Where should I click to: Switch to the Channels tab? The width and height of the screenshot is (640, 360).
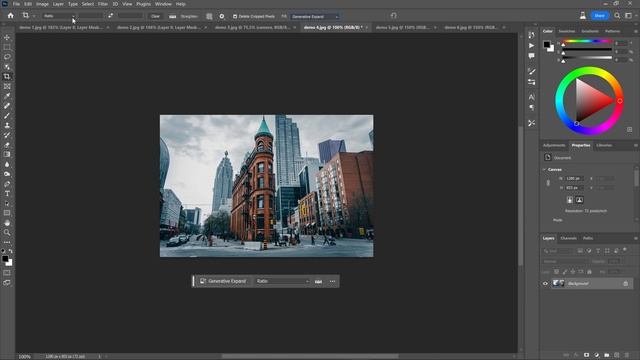(568, 238)
